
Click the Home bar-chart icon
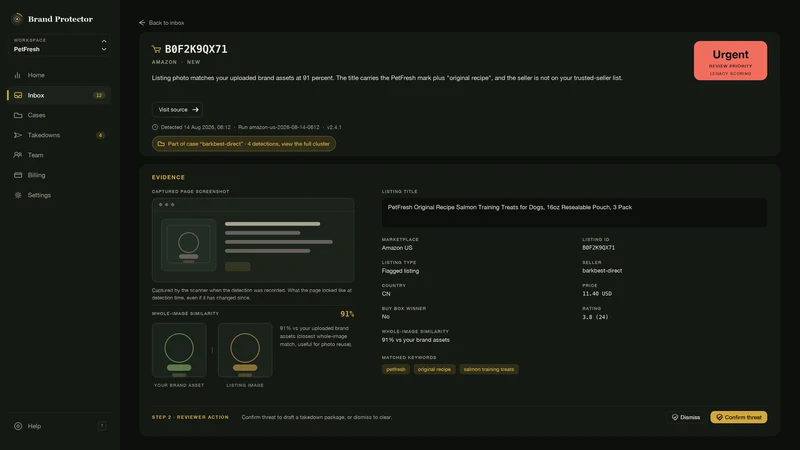tap(18, 75)
